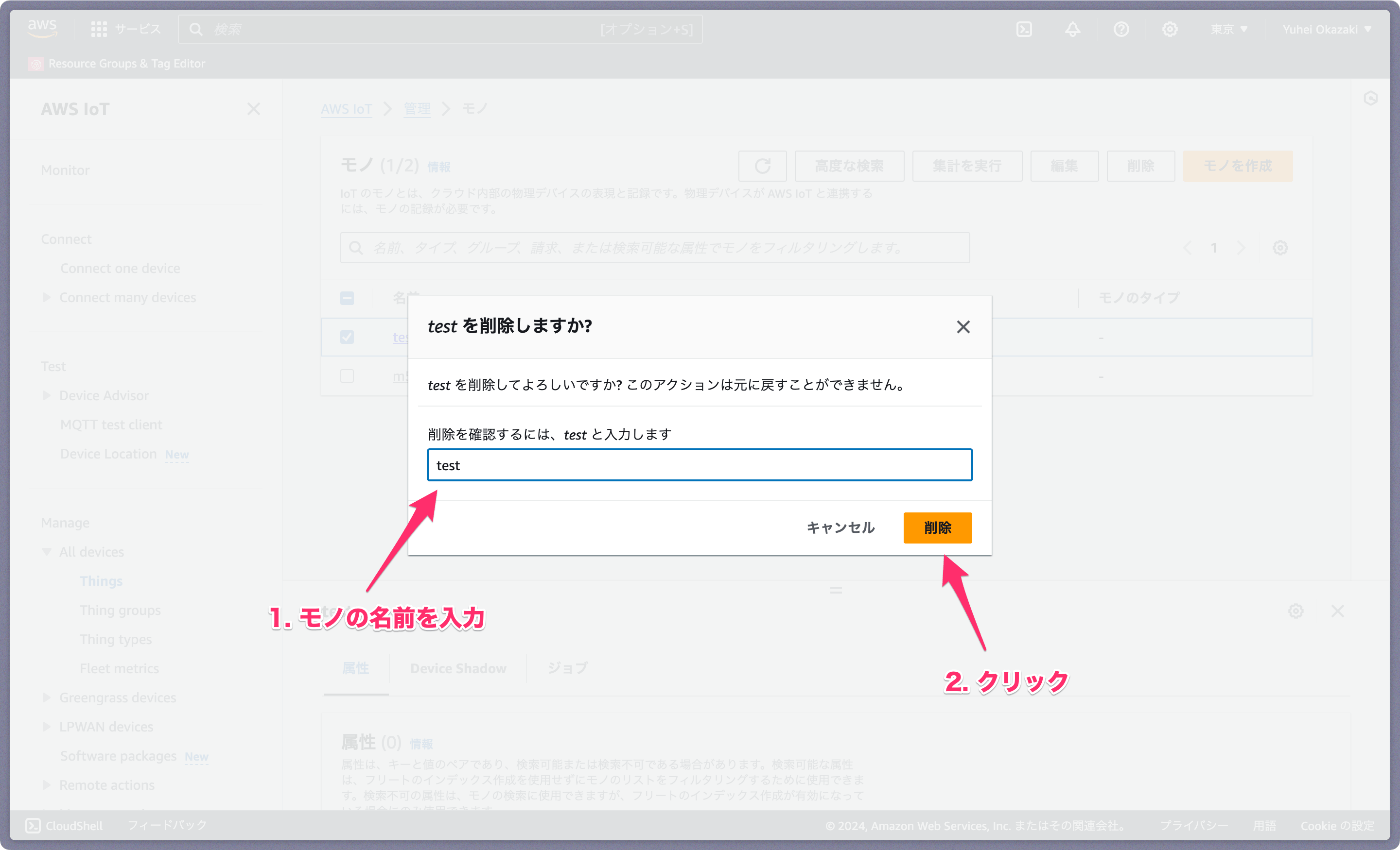Image resolution: width=1400 pixels, height=850 pixels.
Task: Click the confirmation input containing test
Action: click(700, 465)
